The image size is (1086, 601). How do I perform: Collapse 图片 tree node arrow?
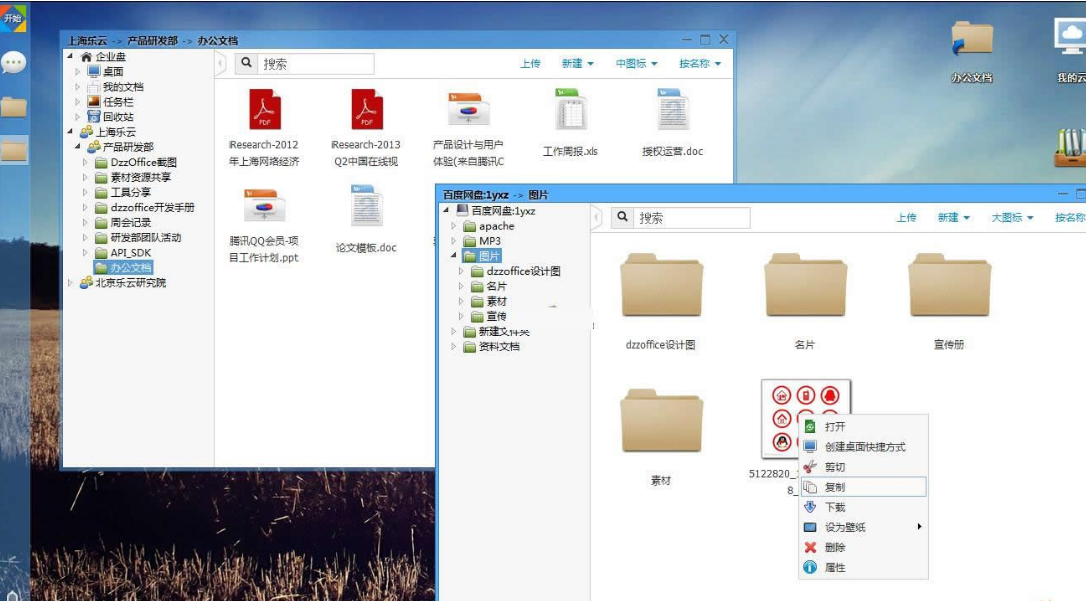pos(454,255)
